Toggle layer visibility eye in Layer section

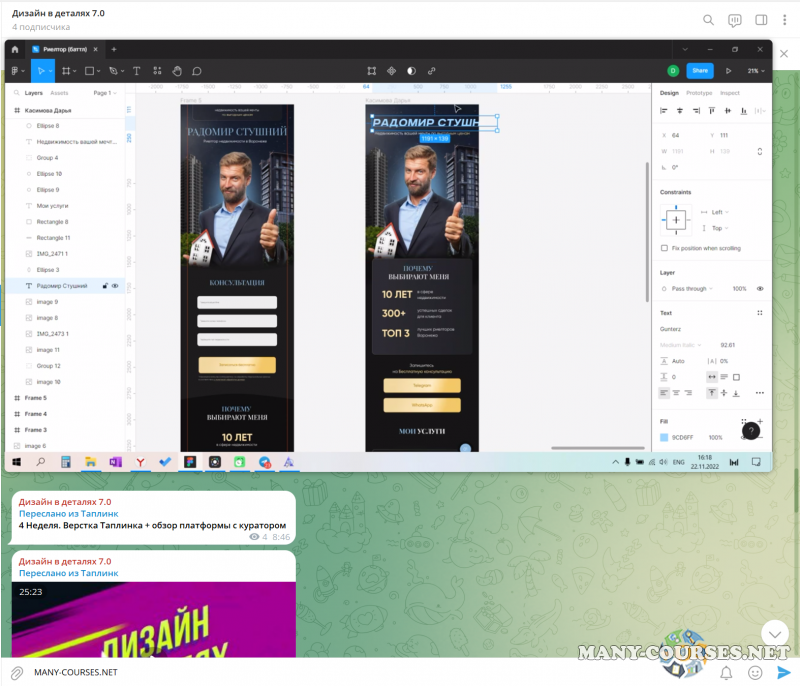[760, 288]
